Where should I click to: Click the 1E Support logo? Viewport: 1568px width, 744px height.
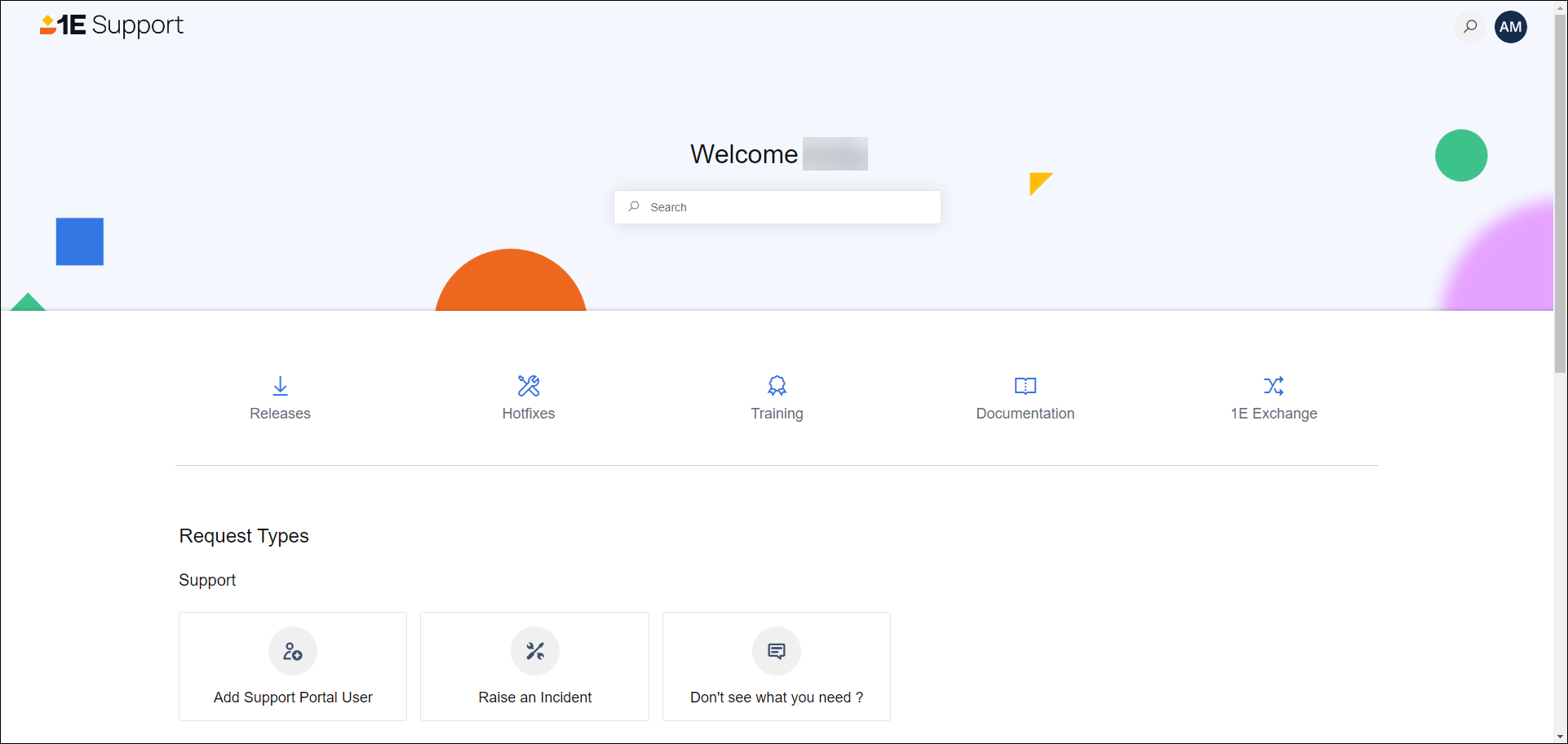pyautogui.click(x=112, y=25)
